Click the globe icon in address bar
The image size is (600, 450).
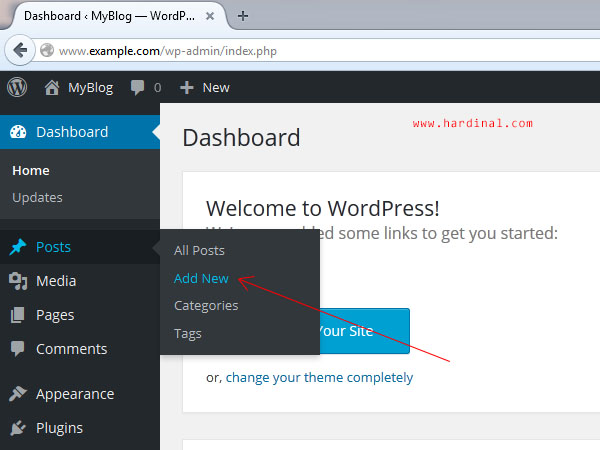pyautogui.click(x=47, y=50)
